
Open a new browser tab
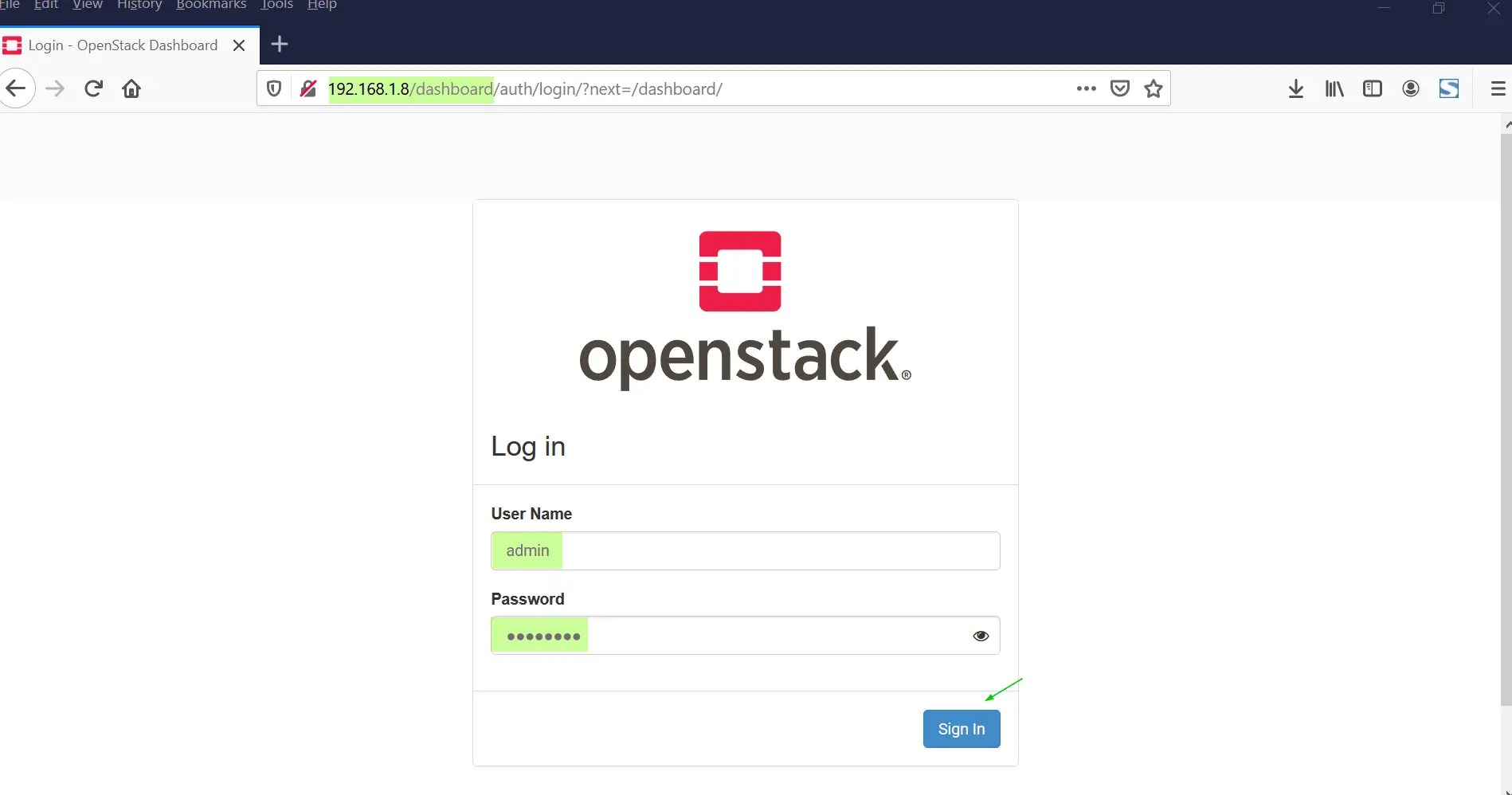point(280,45)
